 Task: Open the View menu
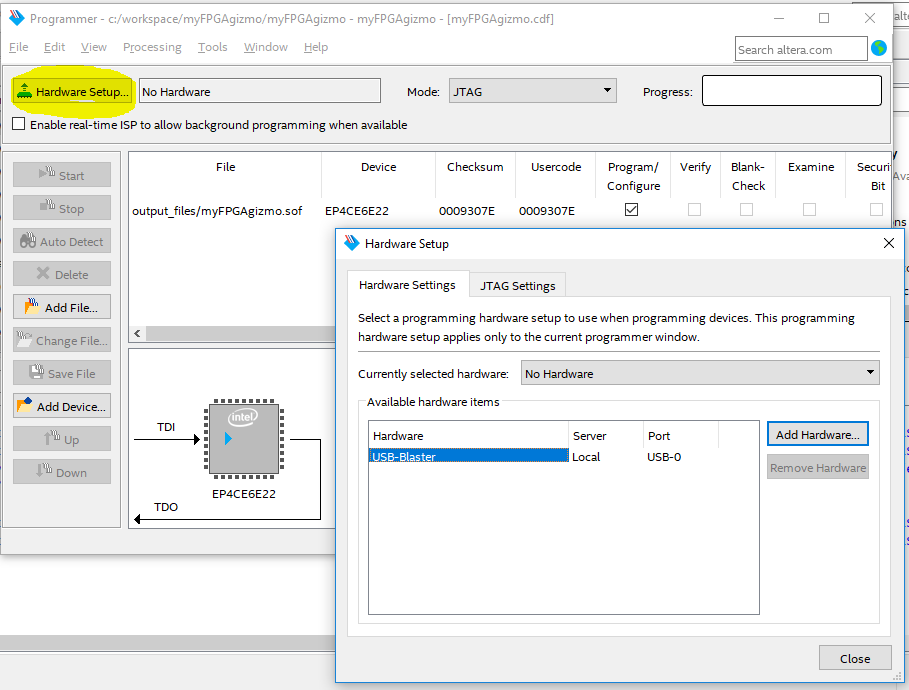click(94, 47)
